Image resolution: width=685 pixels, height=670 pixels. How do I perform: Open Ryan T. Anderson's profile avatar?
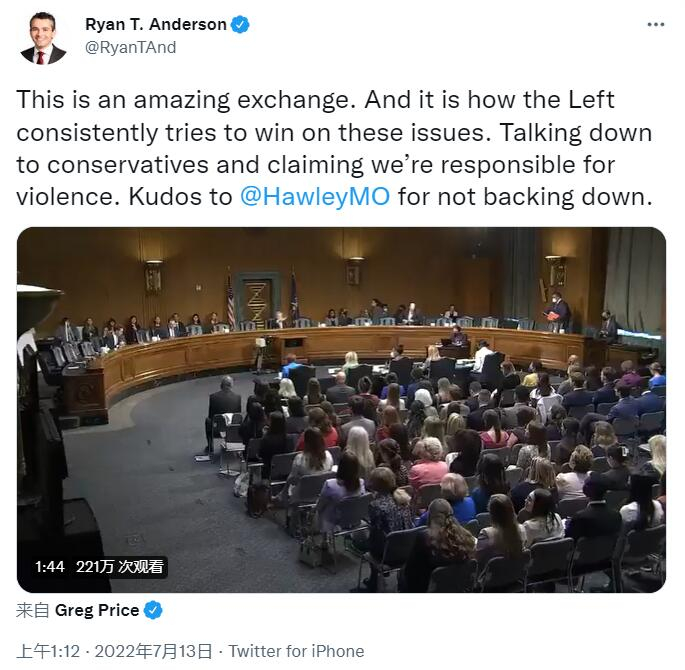(x=43, y=38)
